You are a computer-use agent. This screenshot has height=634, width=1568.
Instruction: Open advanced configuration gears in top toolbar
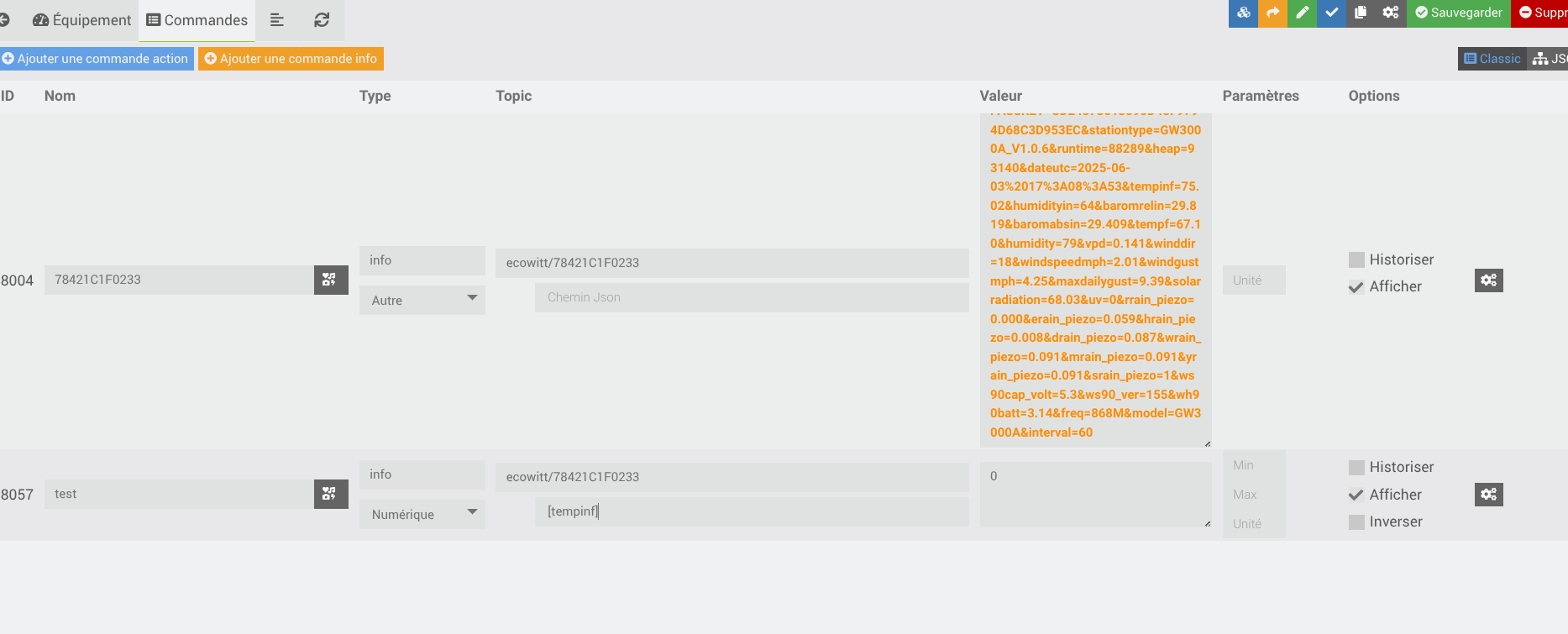click(x=1391, y=13)
